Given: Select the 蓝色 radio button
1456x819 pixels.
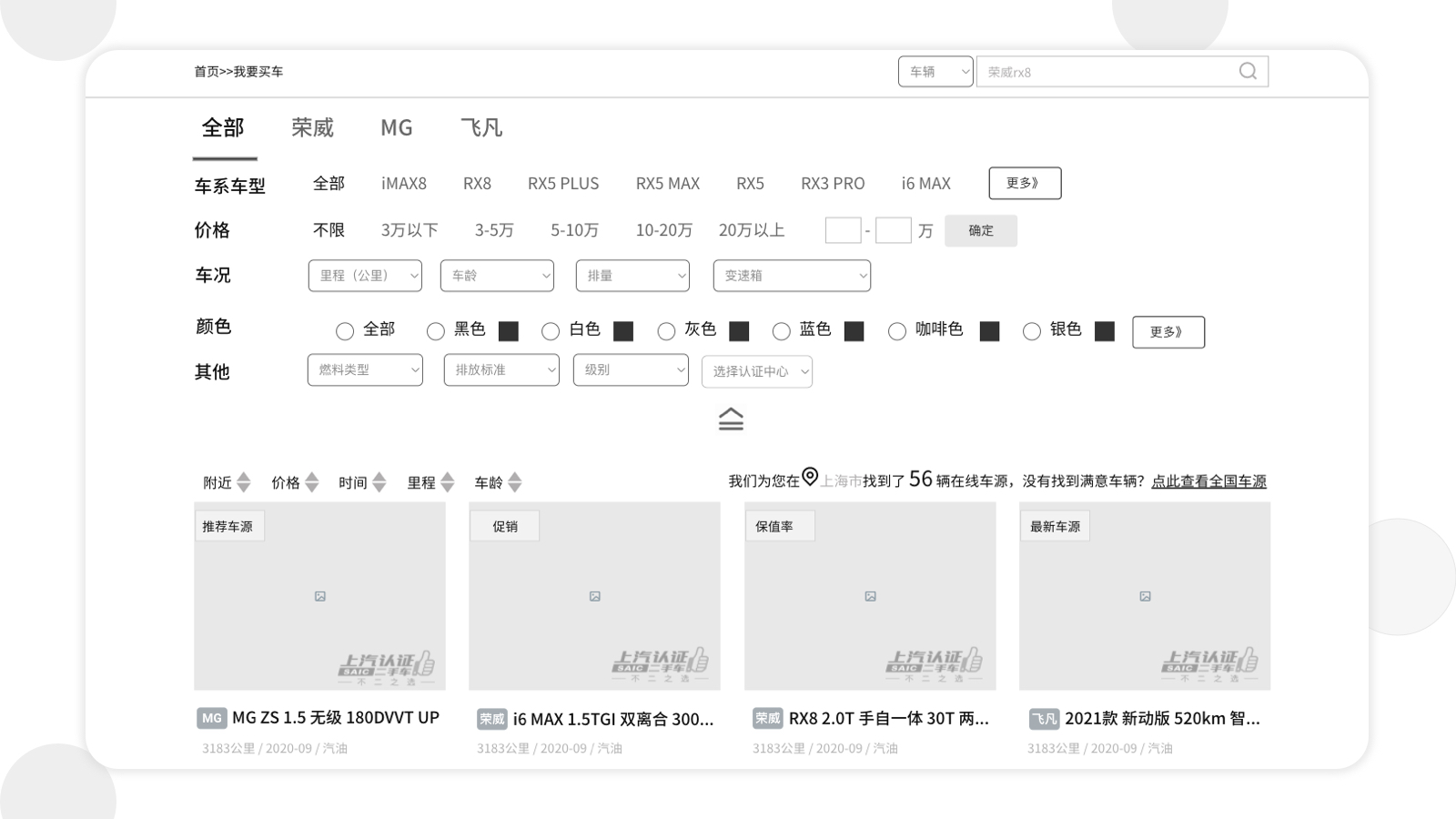Looking at the screenshot, I should [781, 331].
